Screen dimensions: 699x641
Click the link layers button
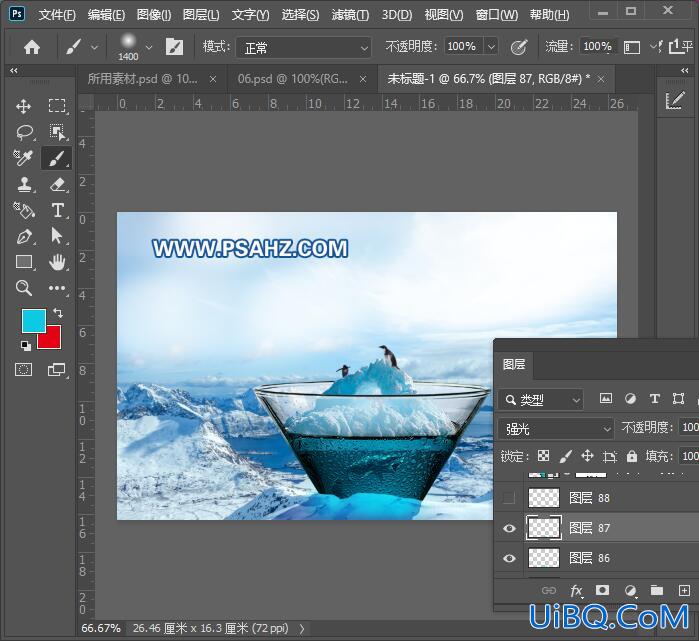click(549, 591)
